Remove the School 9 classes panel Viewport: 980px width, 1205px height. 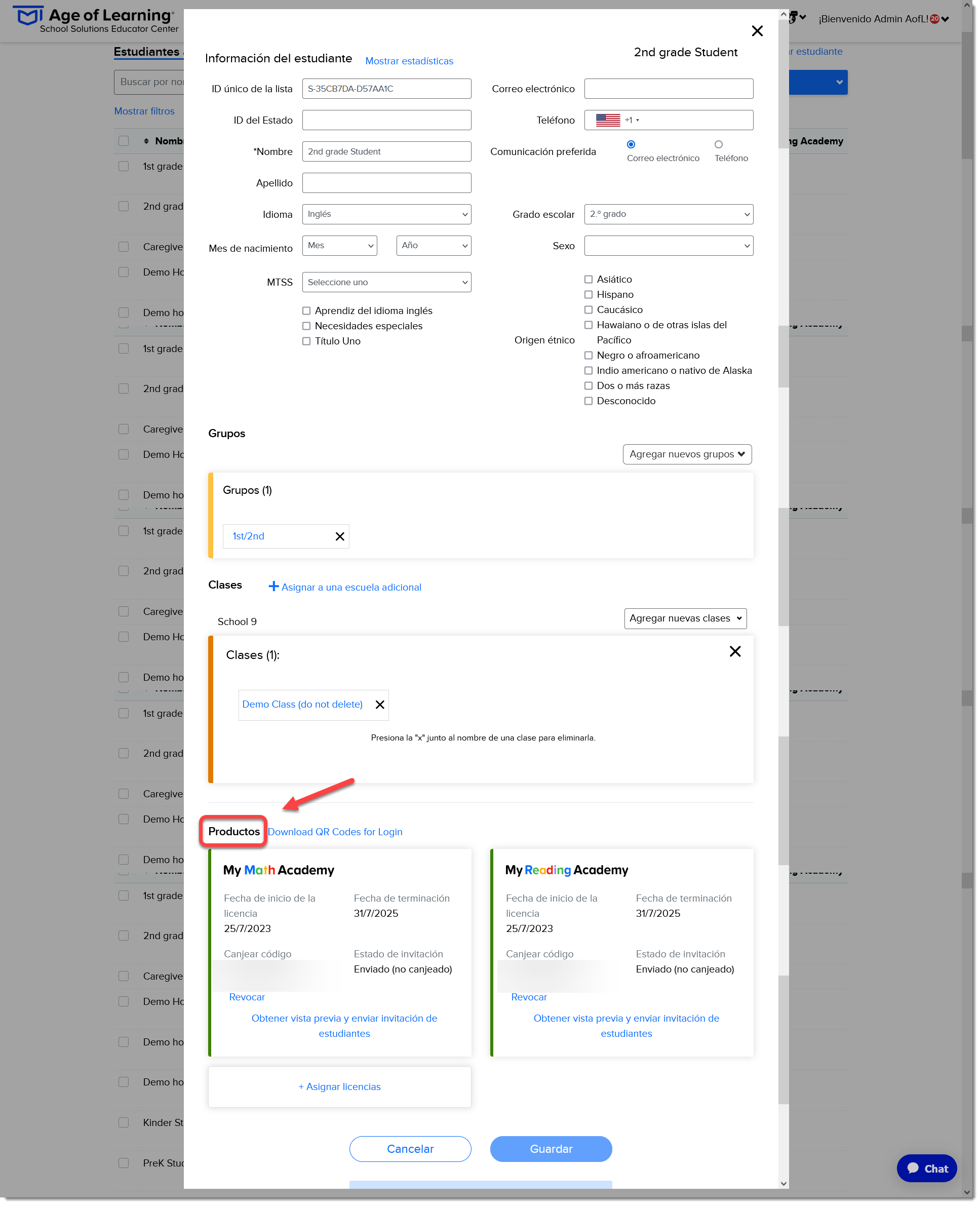click(x=735, y=651)
